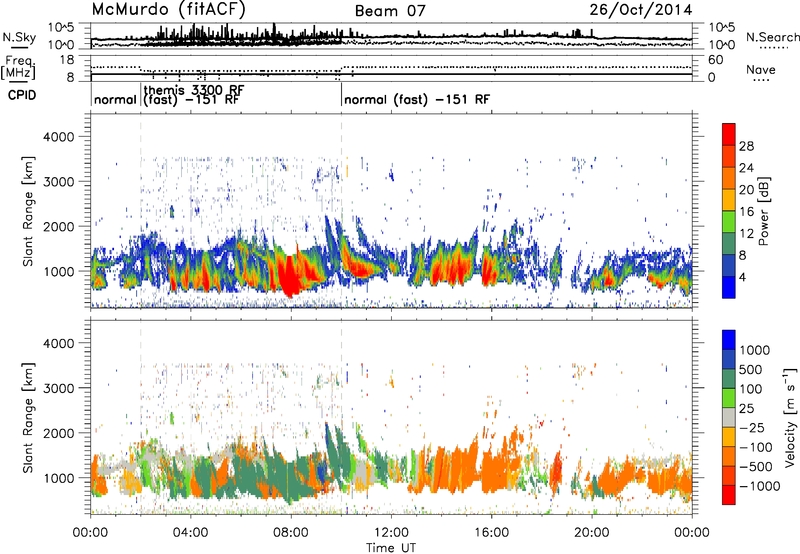
Task: Click the '4000' tick of the power panel
Action: [x=59, y=137]
